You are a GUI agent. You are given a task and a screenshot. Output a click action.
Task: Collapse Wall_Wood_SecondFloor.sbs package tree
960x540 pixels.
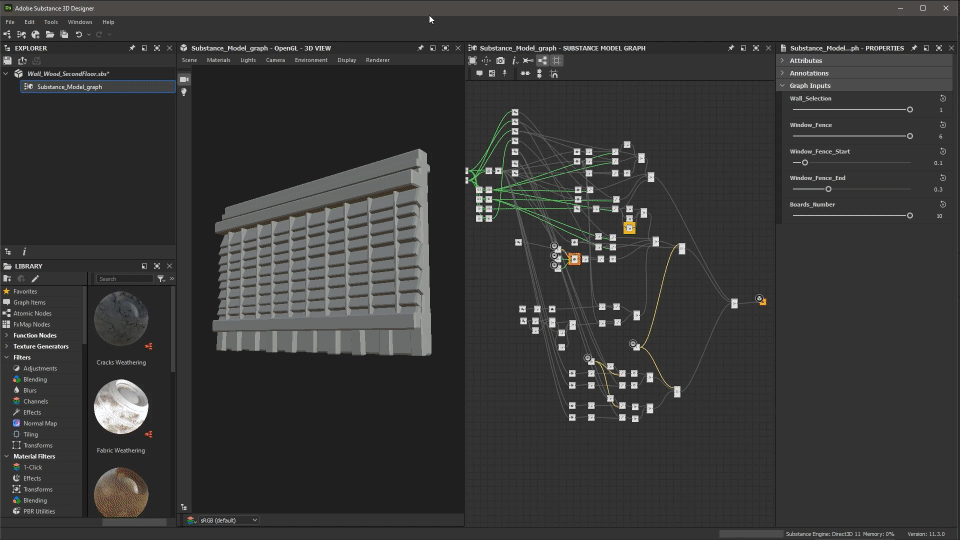click(6, 73)
